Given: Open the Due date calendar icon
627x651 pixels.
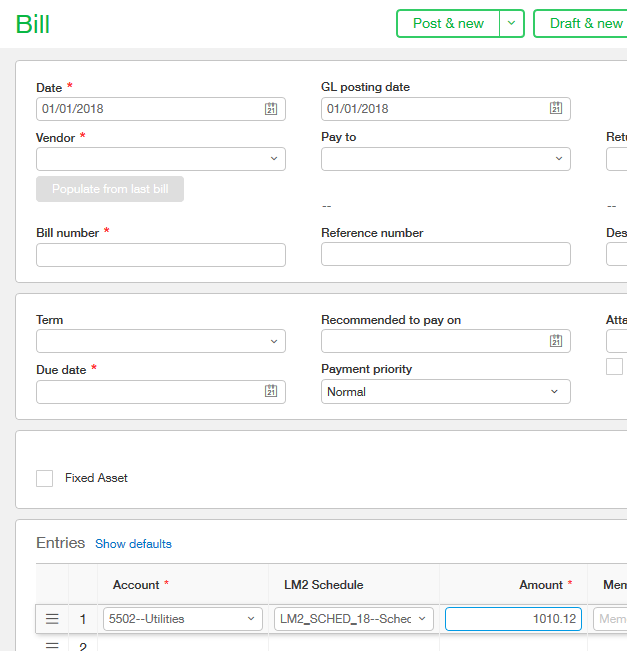Looking at the screenshot, I should [x=271, y=392].
